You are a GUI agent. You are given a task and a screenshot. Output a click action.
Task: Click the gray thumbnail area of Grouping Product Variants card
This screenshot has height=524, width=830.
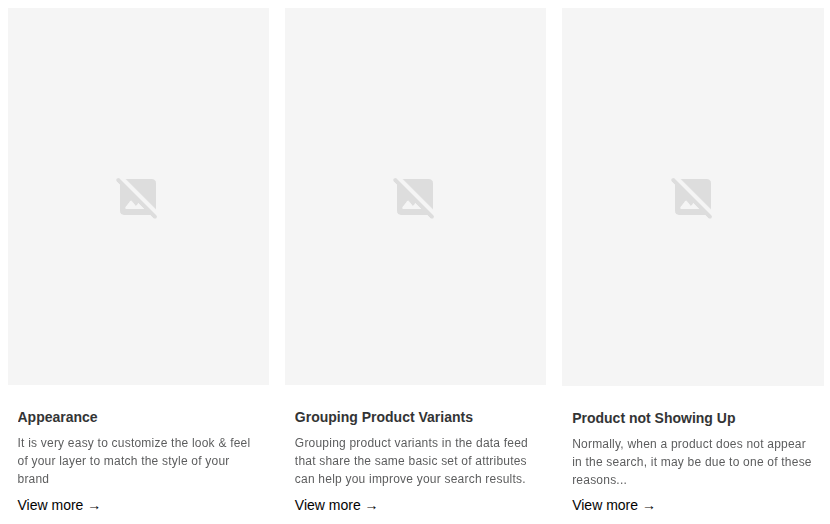pyautogui.click(x=416, y=196)
